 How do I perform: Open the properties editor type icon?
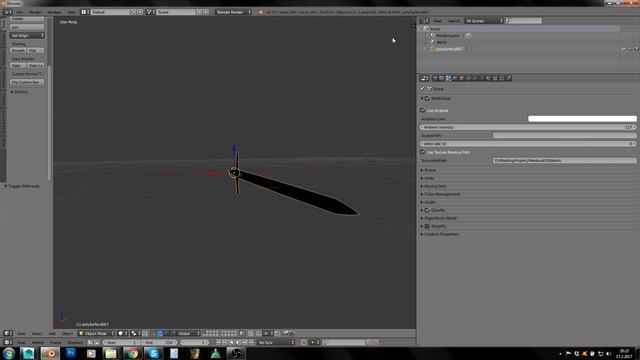pos(424,78)
